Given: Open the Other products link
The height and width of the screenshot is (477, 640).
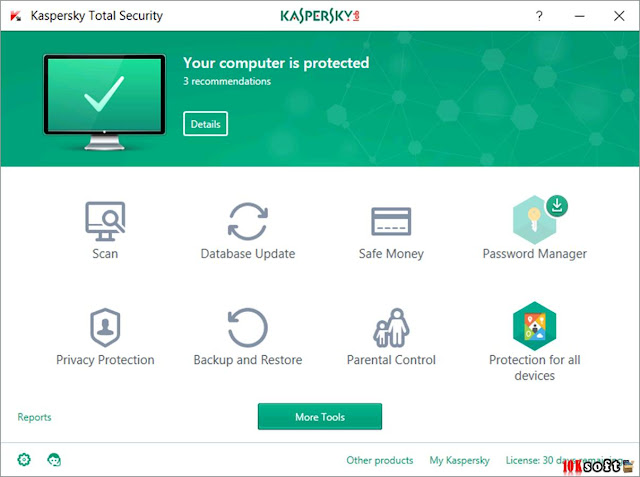Looking at the screenshot, I should [x=380, y=460].
